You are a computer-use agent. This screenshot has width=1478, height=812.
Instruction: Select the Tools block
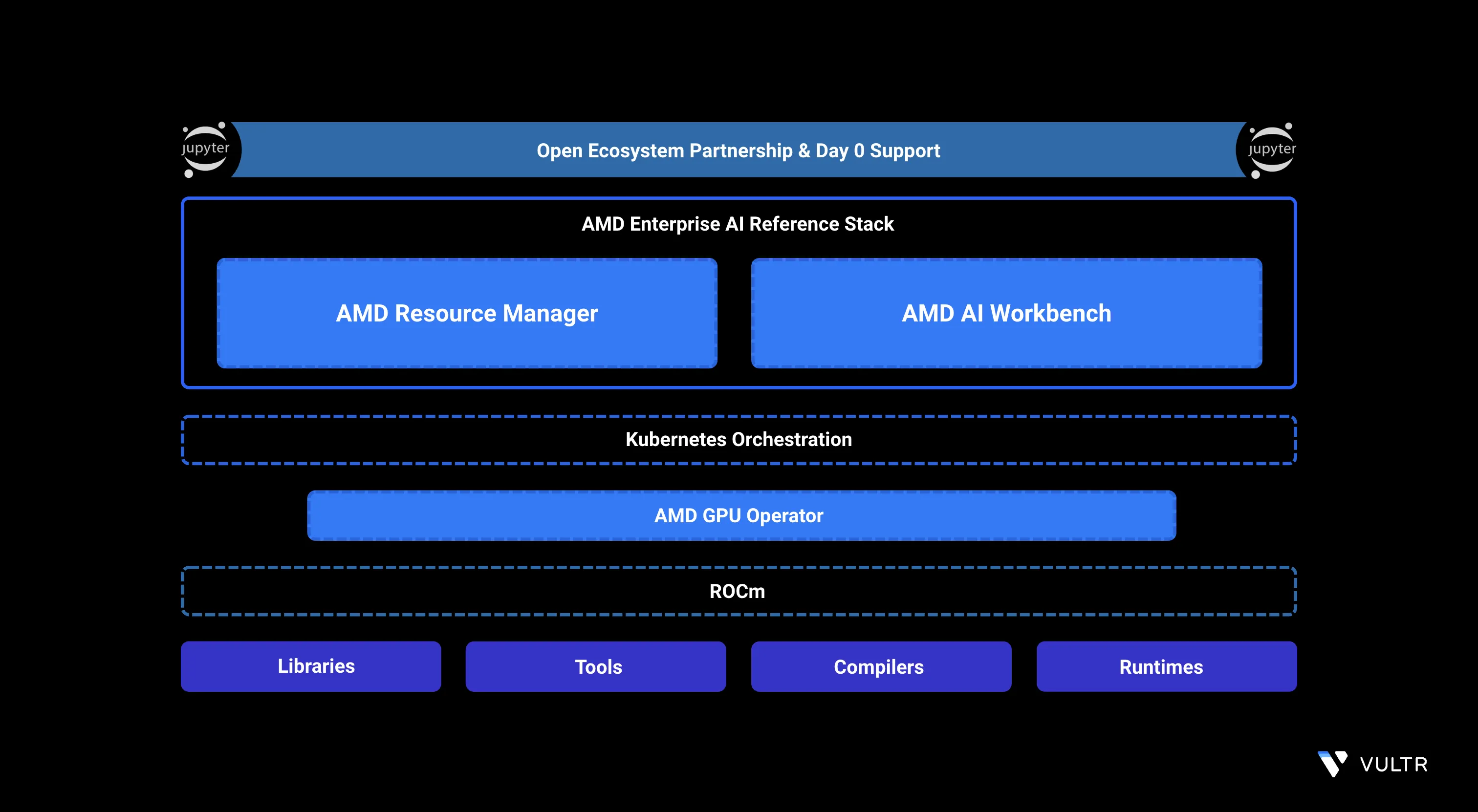pyautogui.click(x=596, y=666)
